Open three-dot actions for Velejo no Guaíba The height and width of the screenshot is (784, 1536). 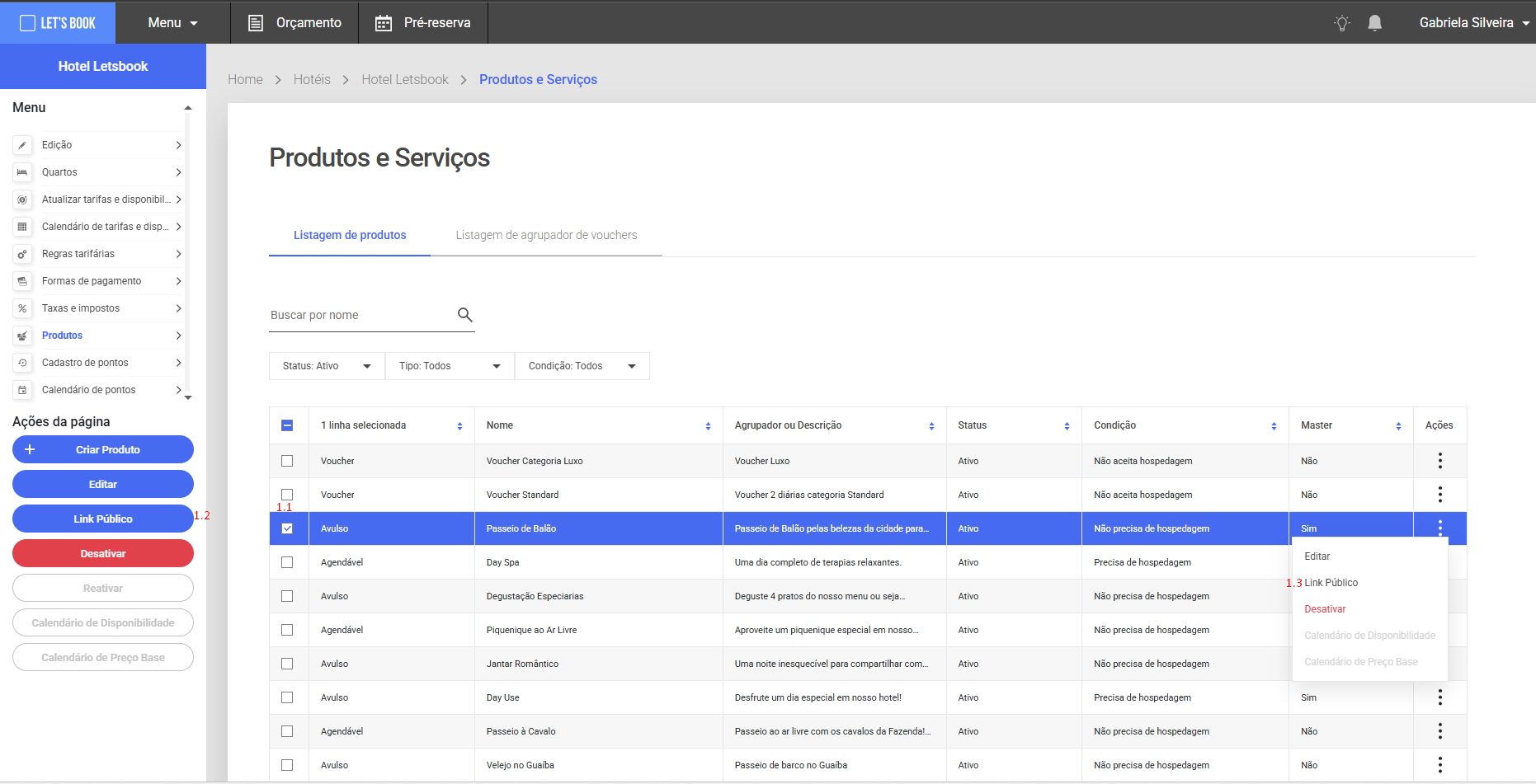click(1439, 765)
